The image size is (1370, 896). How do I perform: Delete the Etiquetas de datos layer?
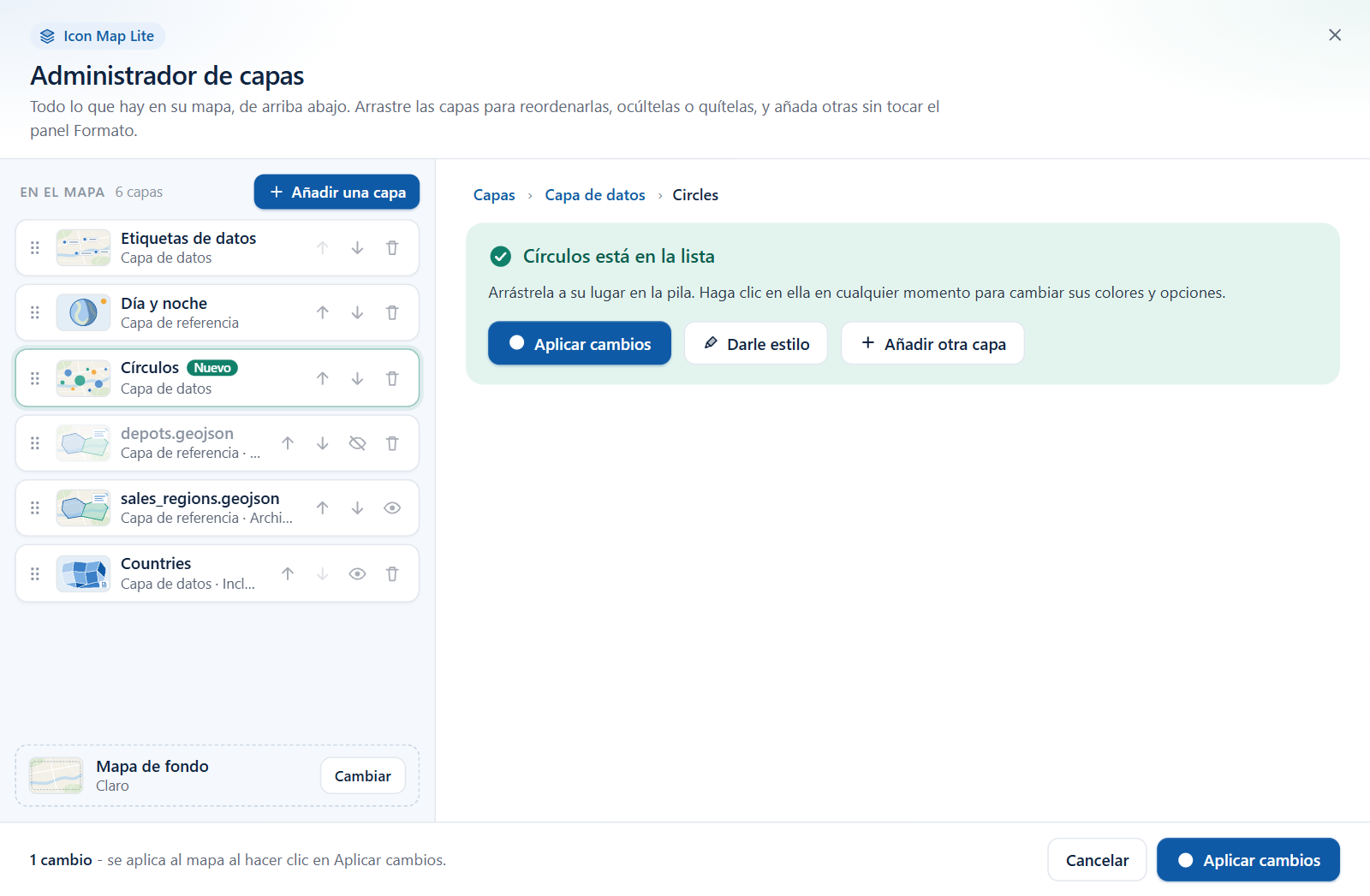392,248
